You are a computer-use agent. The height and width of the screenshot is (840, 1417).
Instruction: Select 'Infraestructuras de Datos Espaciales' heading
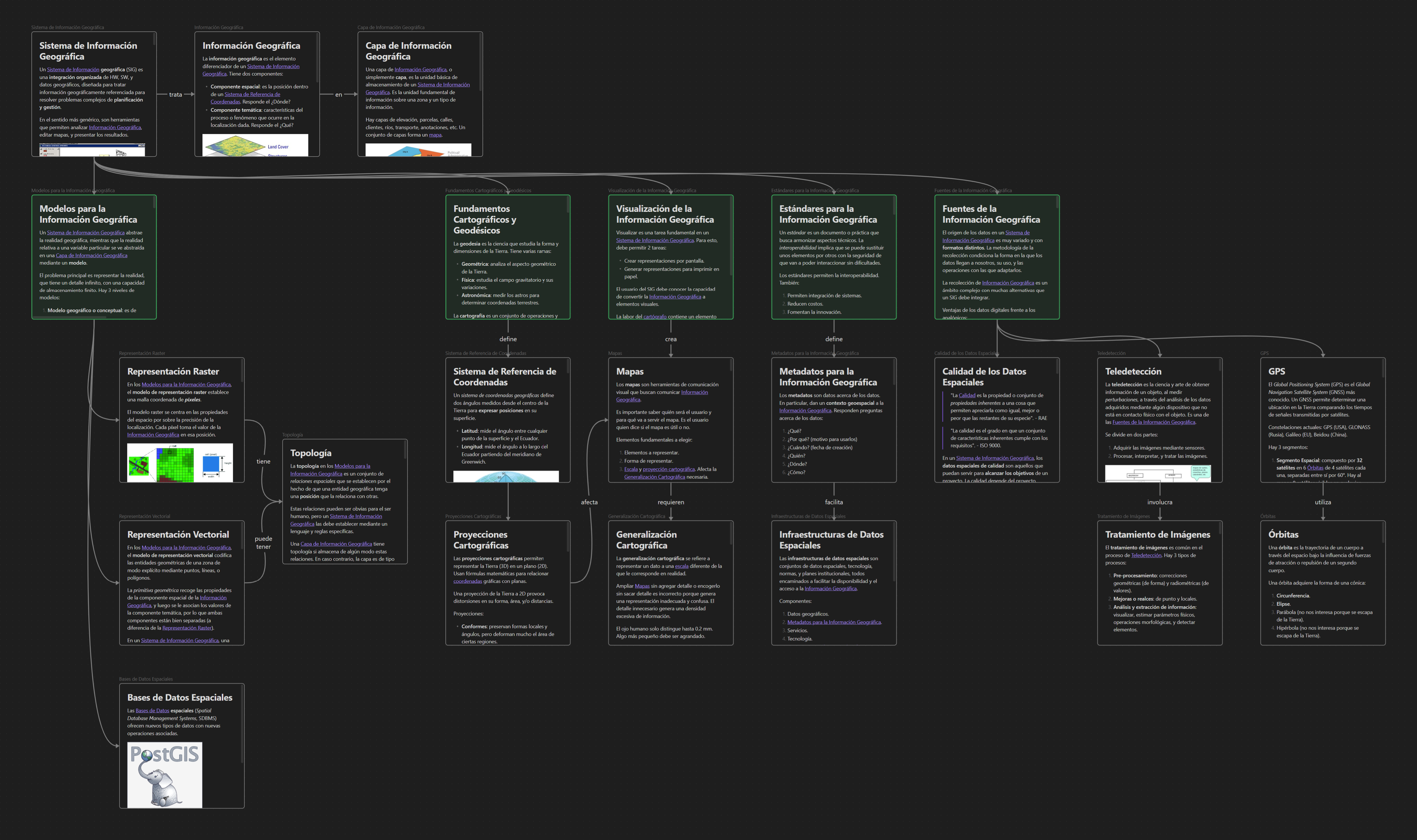pos(831,540)
